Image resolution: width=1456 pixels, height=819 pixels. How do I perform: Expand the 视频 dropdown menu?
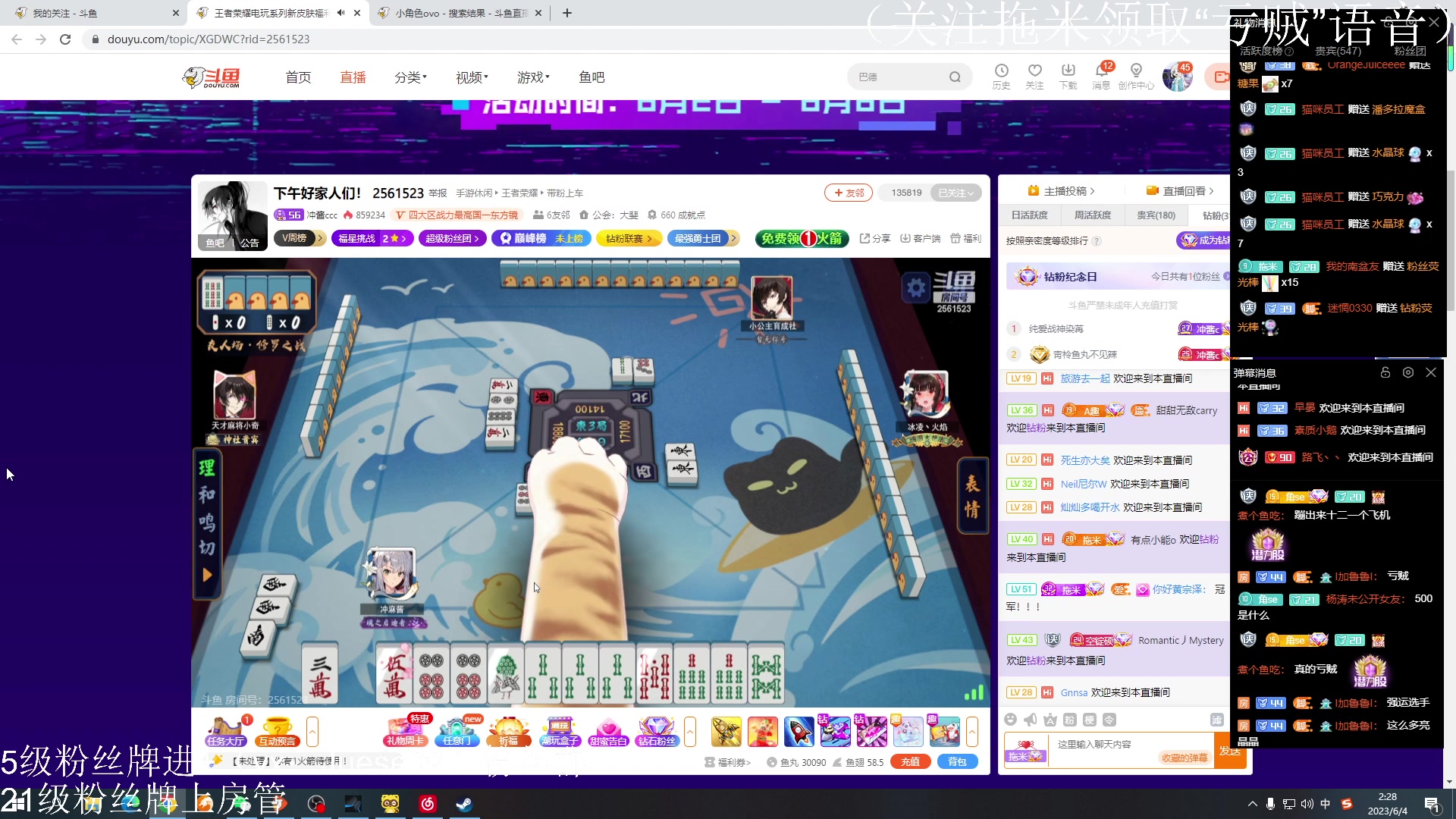coord(472,77)
